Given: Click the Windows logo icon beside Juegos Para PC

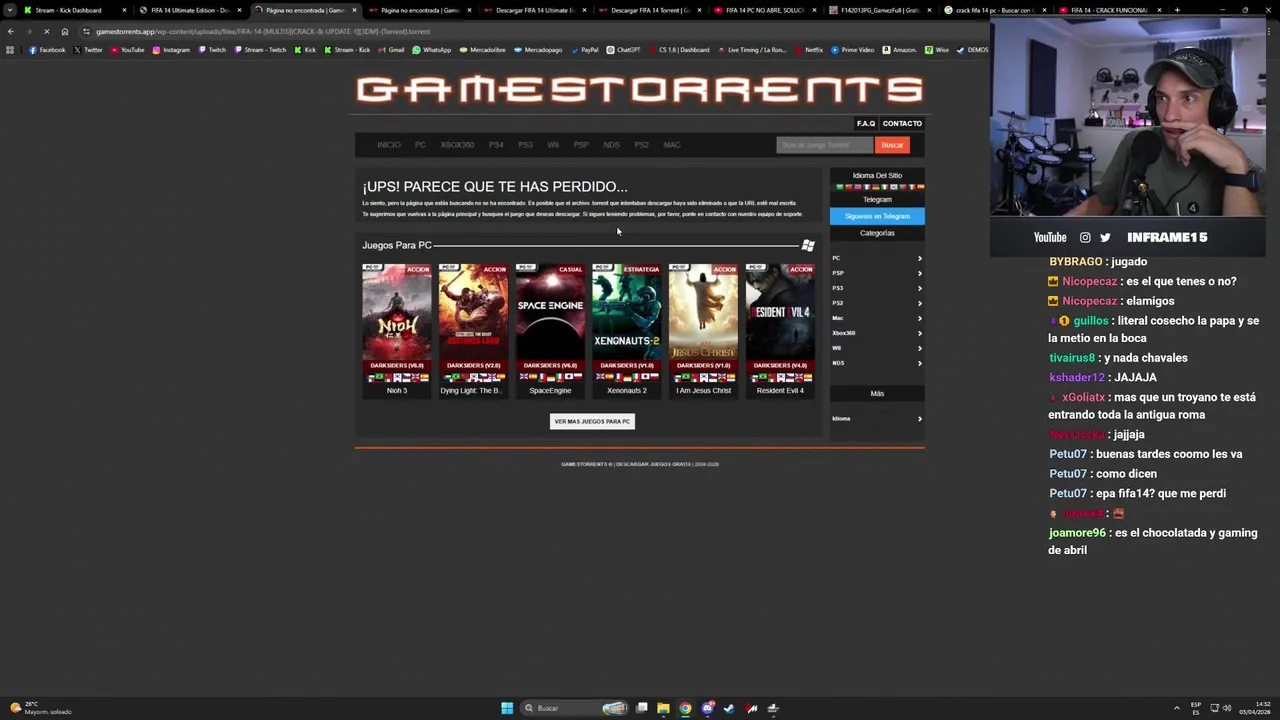Looking at the screenshot, I should click(x=808, y=245).
